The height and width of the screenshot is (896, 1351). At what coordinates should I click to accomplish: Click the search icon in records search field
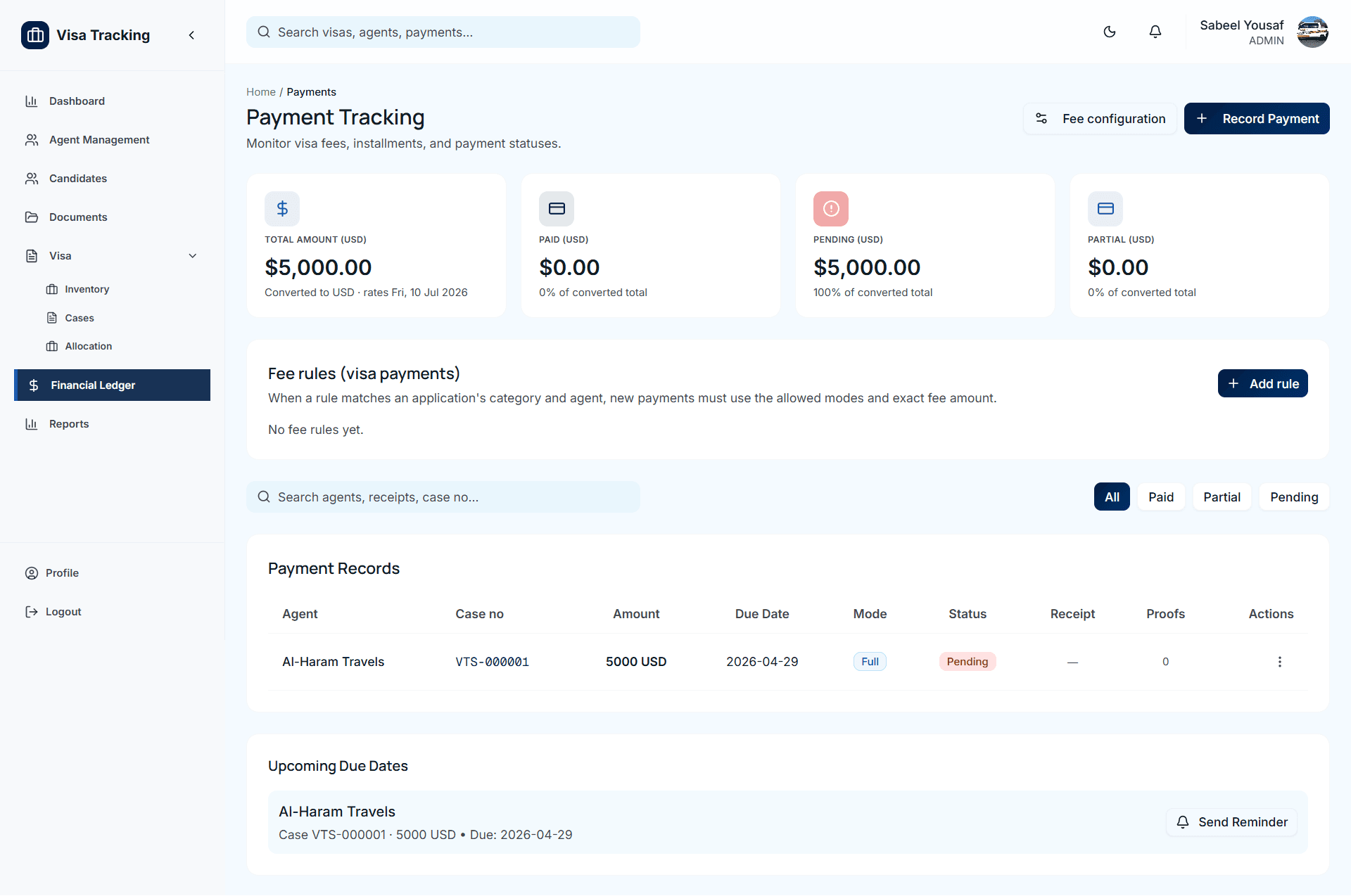pyautogui.click(x=264, y=497)
